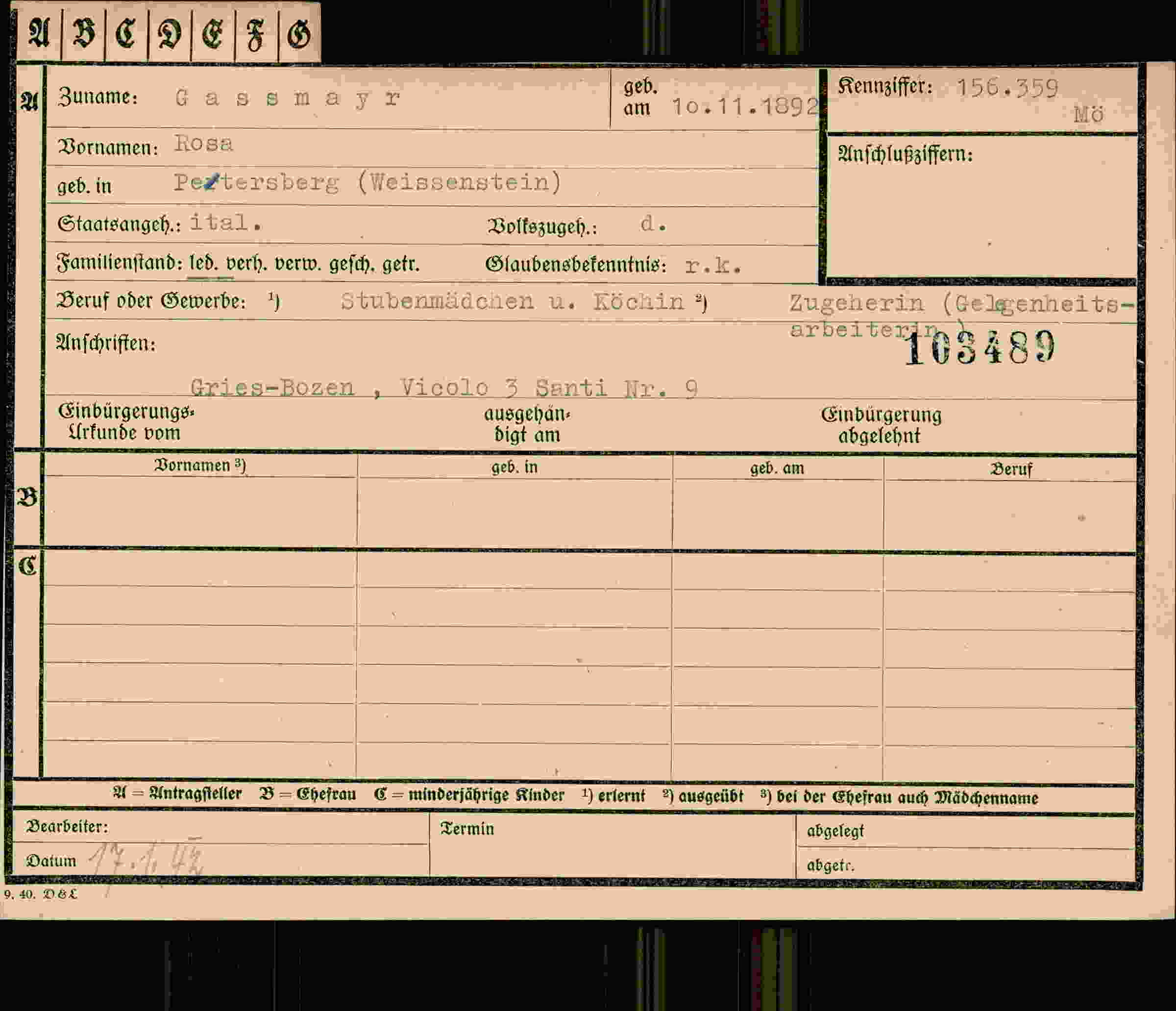Click the 'verw.' marital status option

(x=298, y=264)
